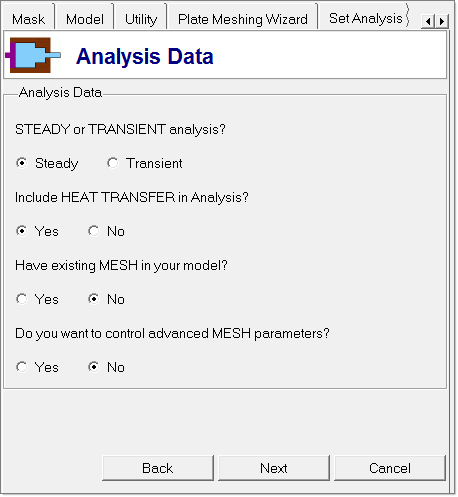This screenshot has height=497, width=458.
Task: Switch to the Utility tab
Action: coord(141,19)
